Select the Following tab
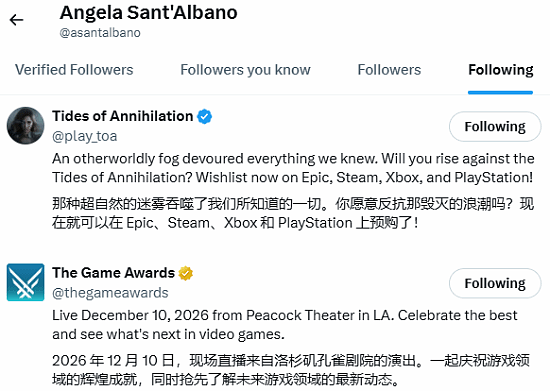This screenshot has width=550, height=391. coord(501,70)
